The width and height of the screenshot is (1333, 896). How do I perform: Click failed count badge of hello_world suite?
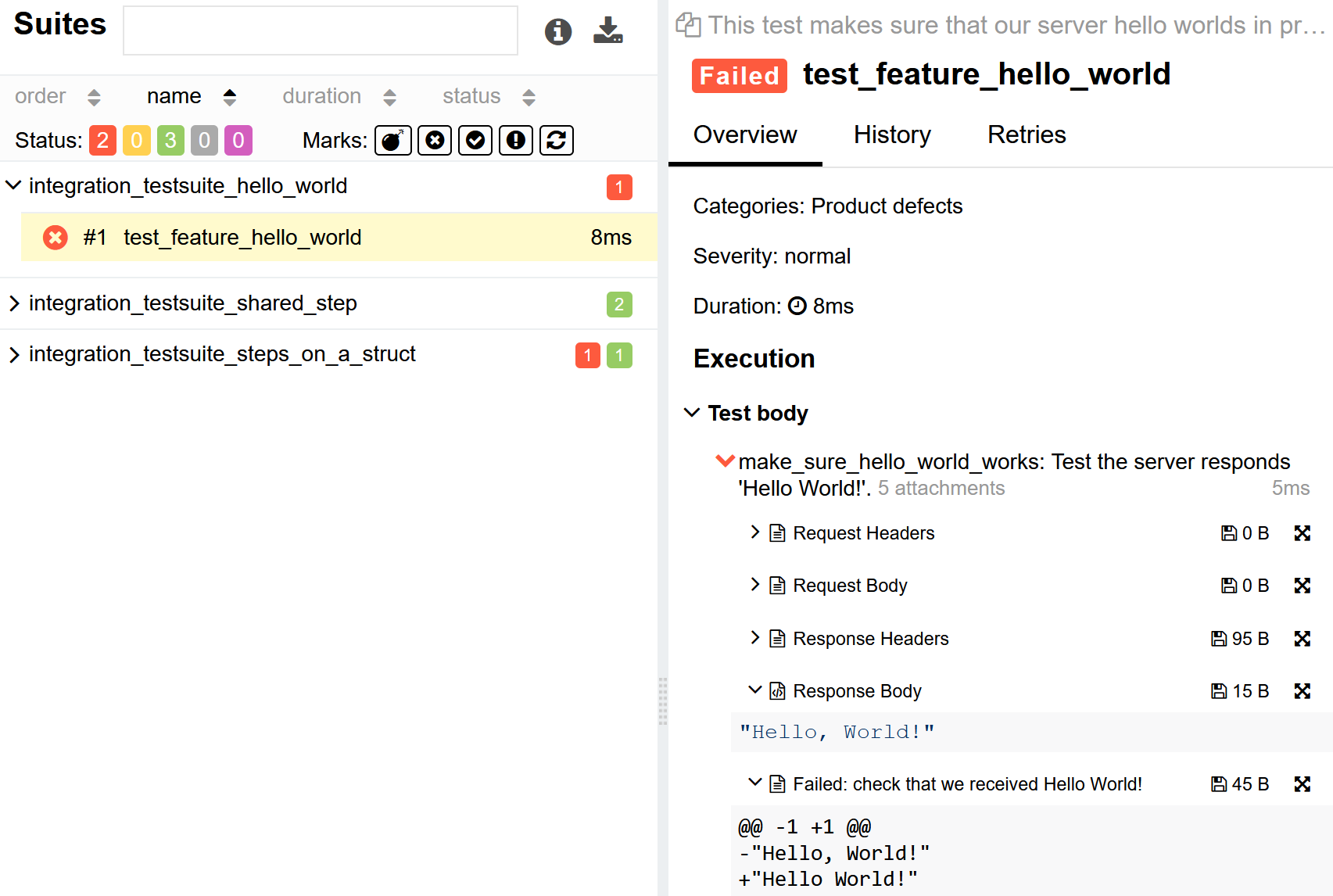tap(619, 187)
